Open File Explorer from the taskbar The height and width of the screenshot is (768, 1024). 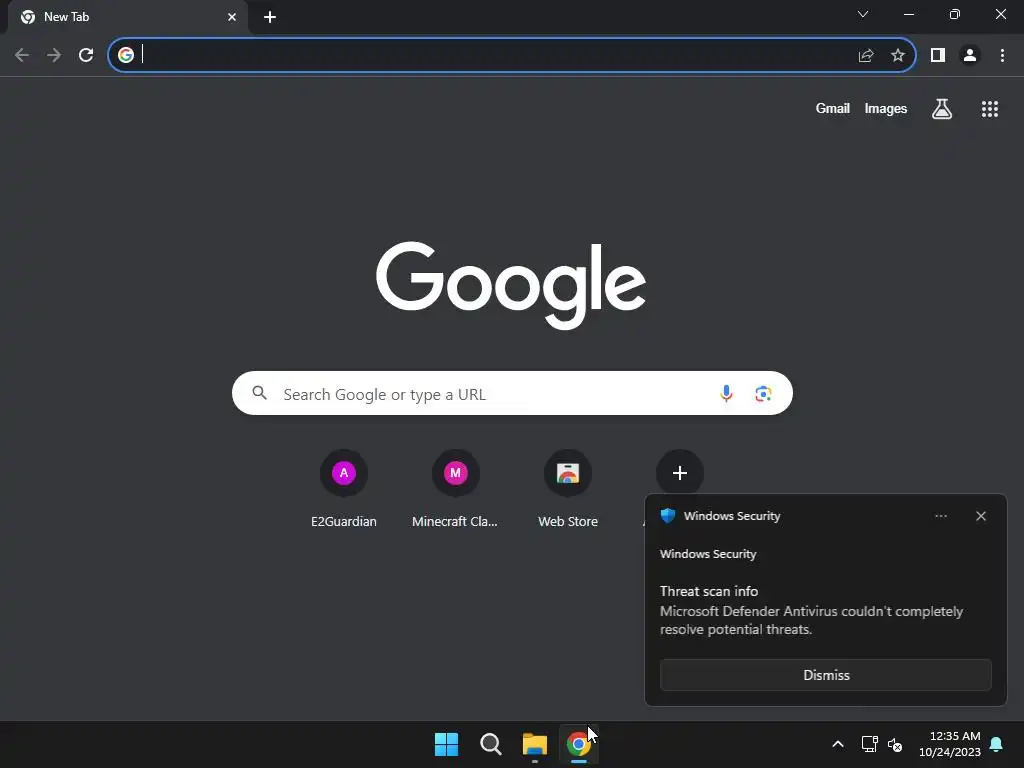pos(535,744)
